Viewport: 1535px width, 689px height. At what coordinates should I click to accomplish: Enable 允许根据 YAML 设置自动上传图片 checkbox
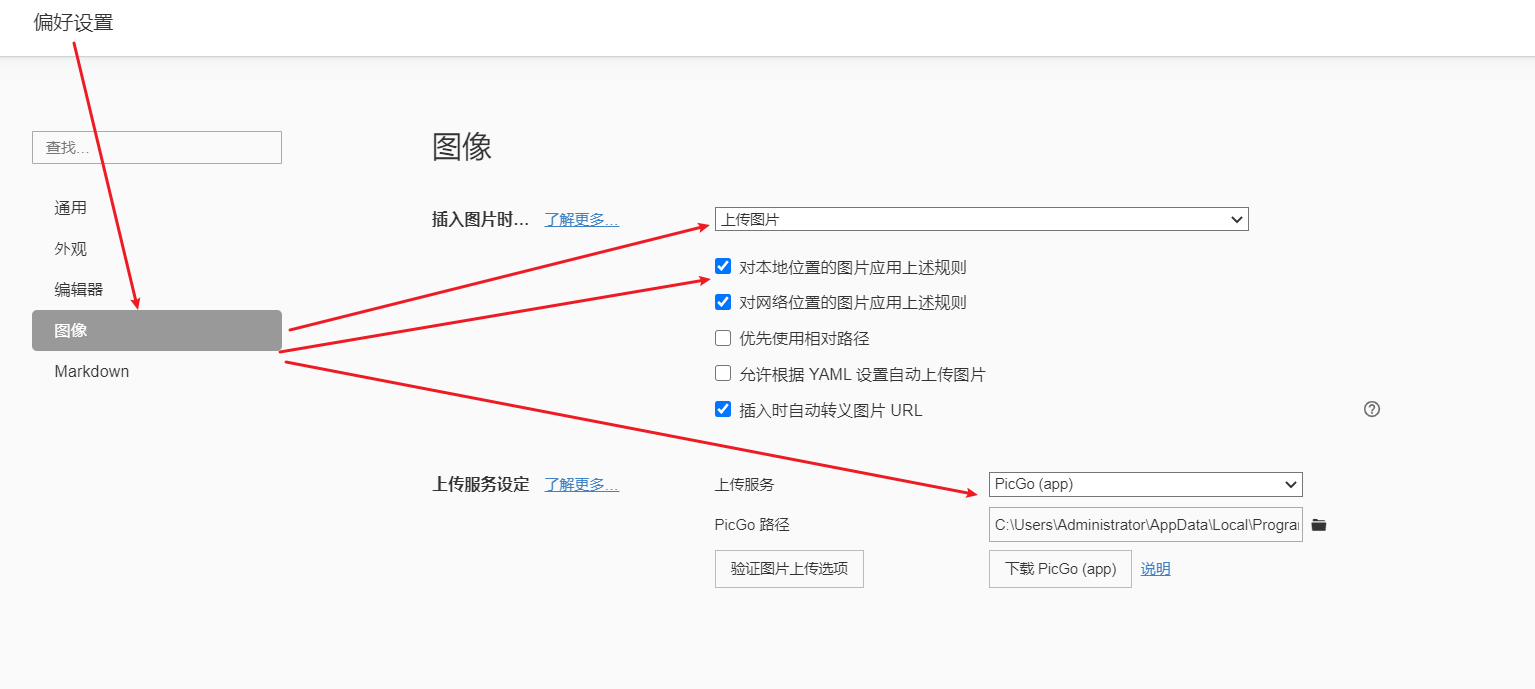pos(723,374)
